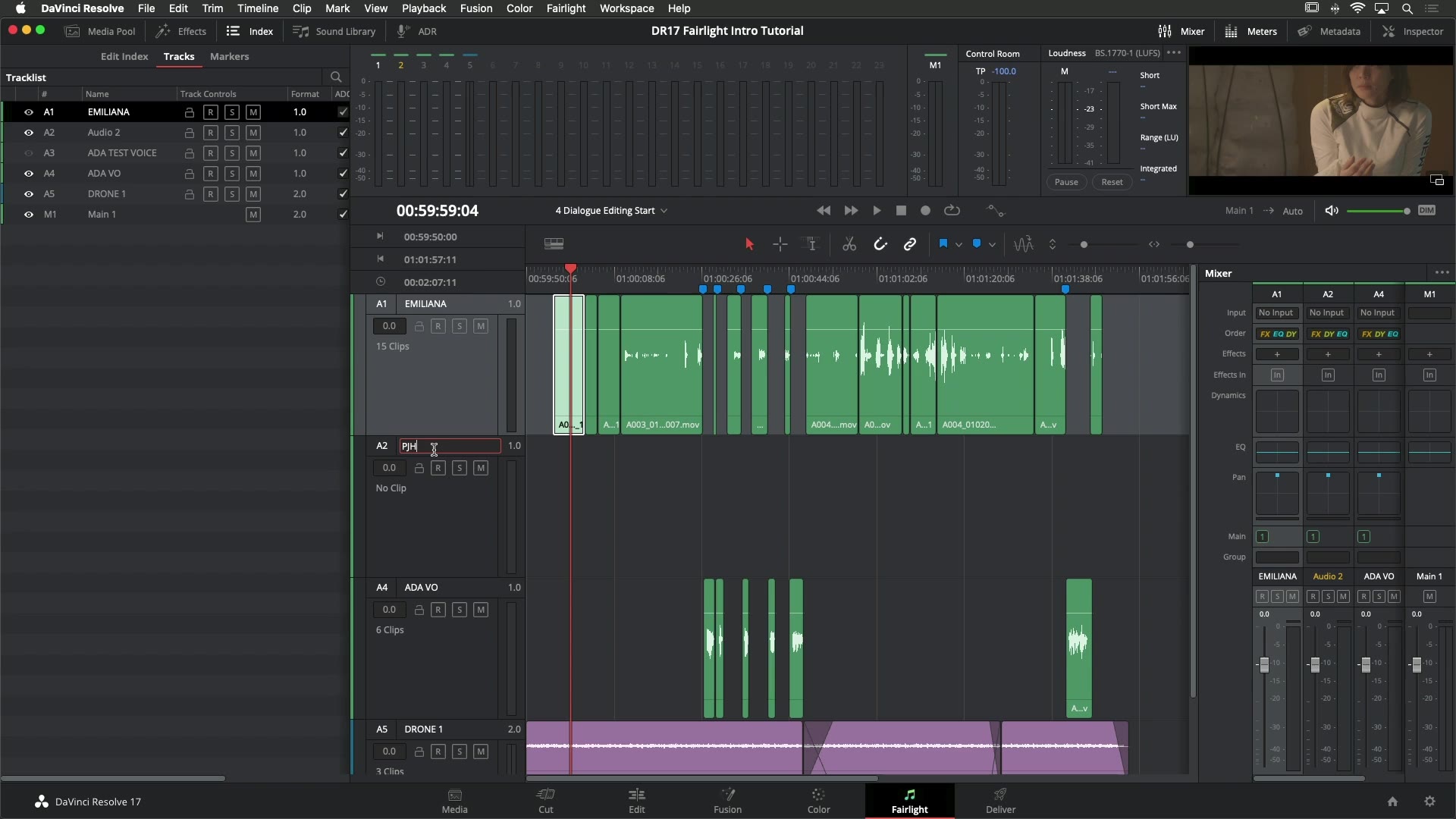Open A1 Input selector in Mixer
Screen dimensions: 1456x819
click(x=1276, y=313)
